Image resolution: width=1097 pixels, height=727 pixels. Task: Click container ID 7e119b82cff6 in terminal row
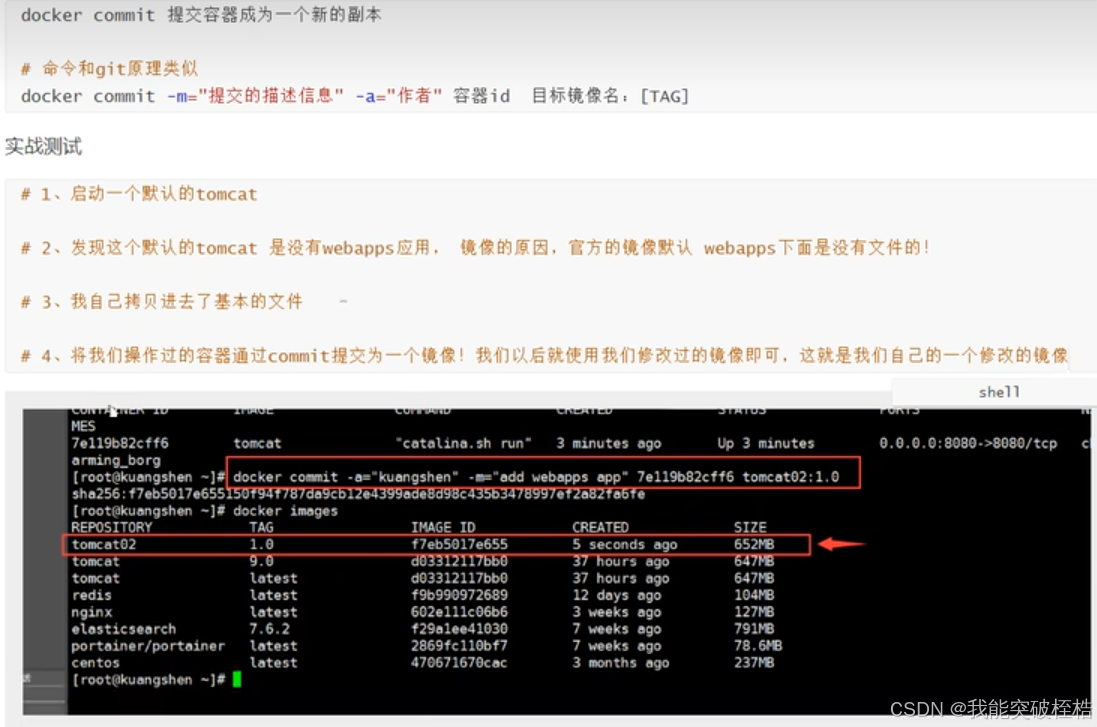(120, 443)
